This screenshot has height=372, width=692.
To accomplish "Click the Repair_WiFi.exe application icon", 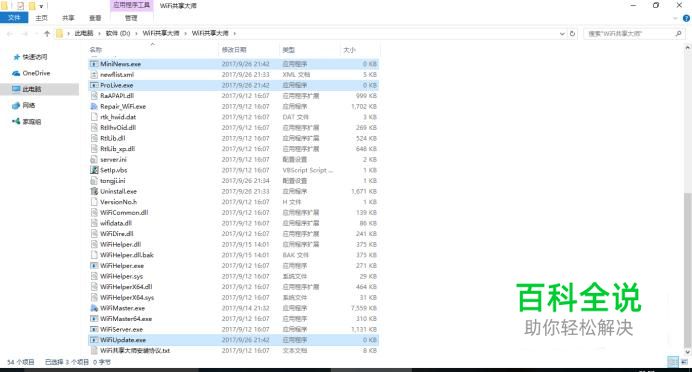I will point(94,106).
